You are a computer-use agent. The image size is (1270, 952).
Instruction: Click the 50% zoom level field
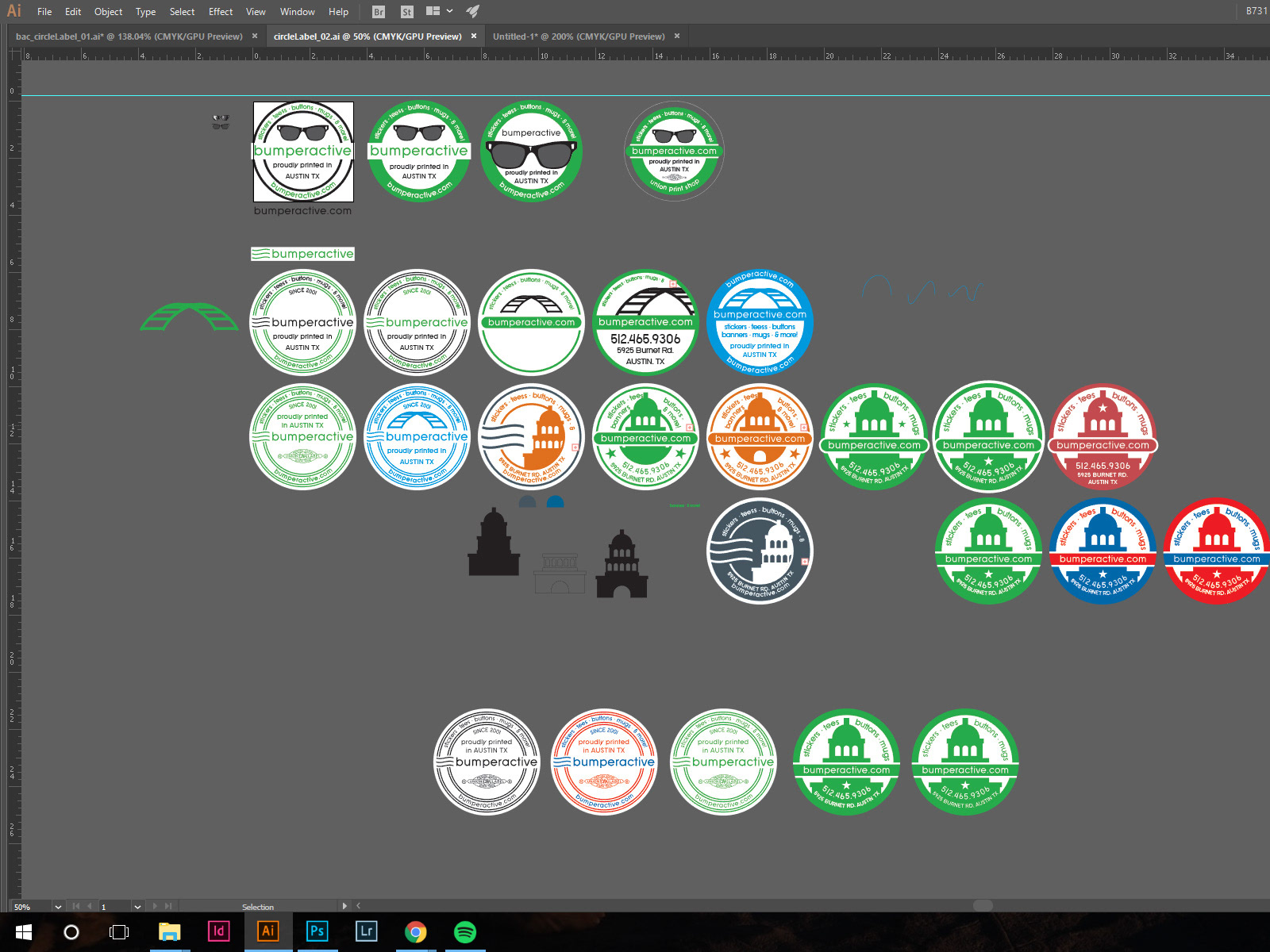click(x=31, y=907)
